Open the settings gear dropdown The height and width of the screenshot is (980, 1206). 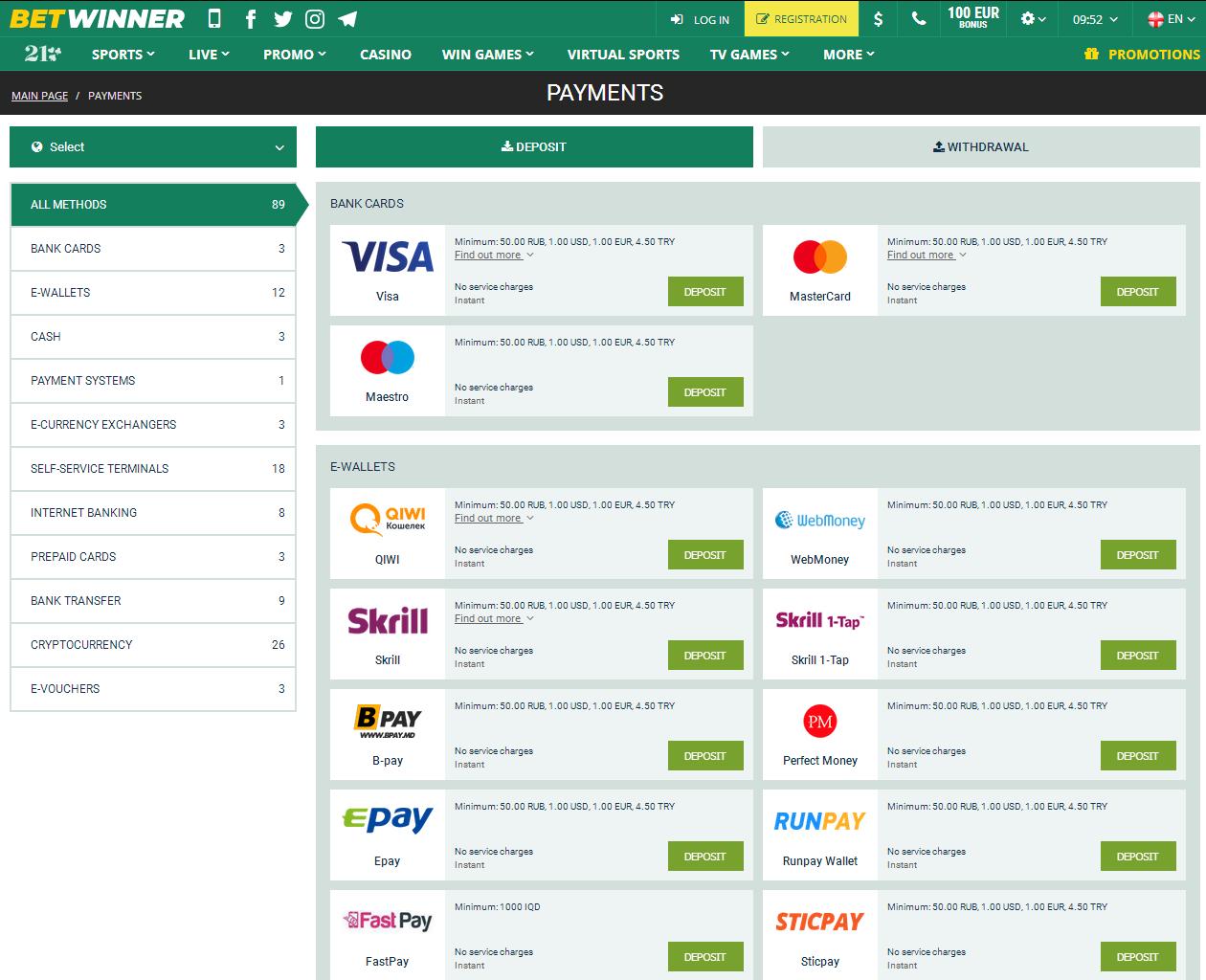point(1033,18)
